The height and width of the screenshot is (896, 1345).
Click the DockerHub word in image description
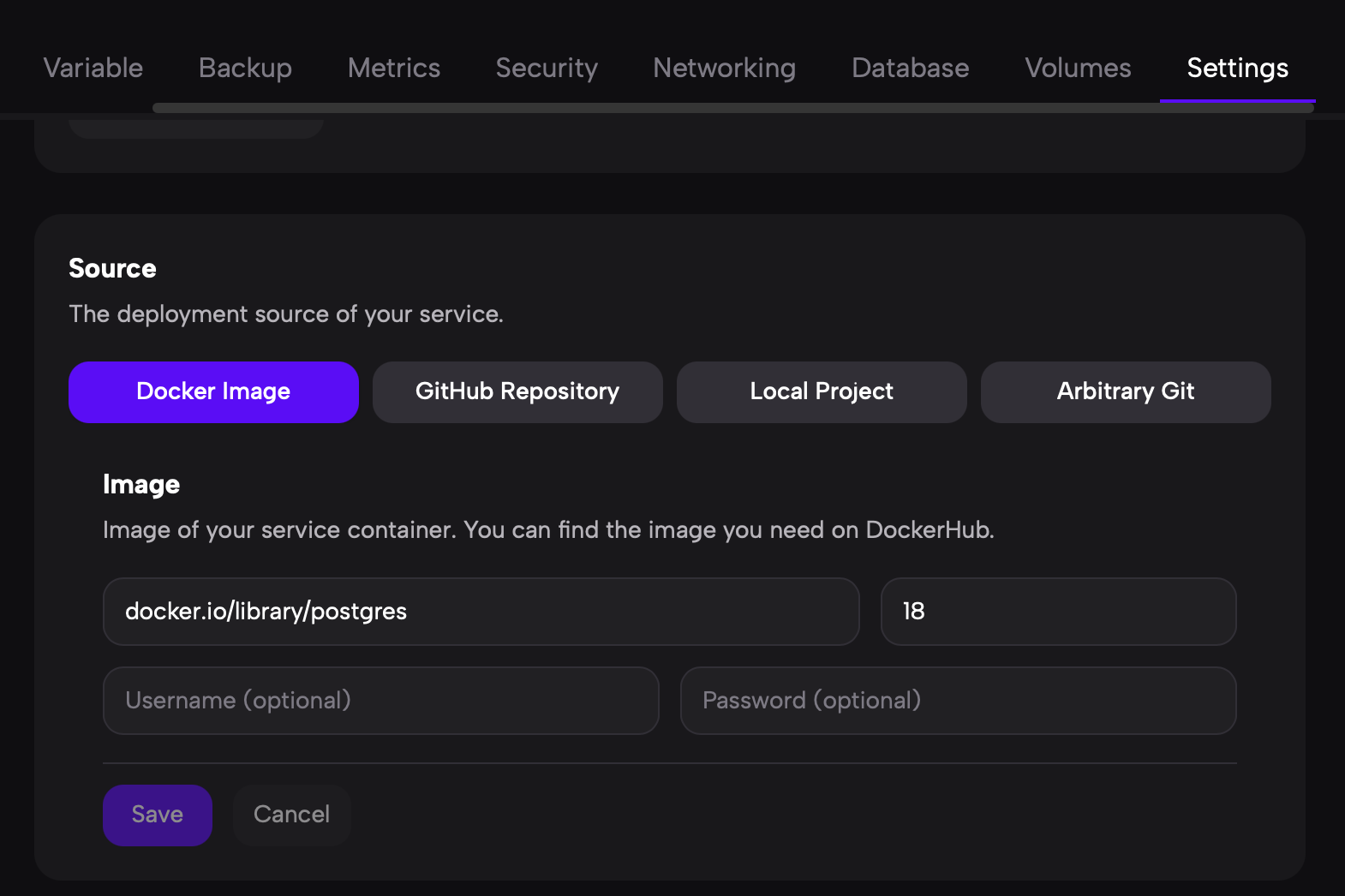click(x=929, y=530)
